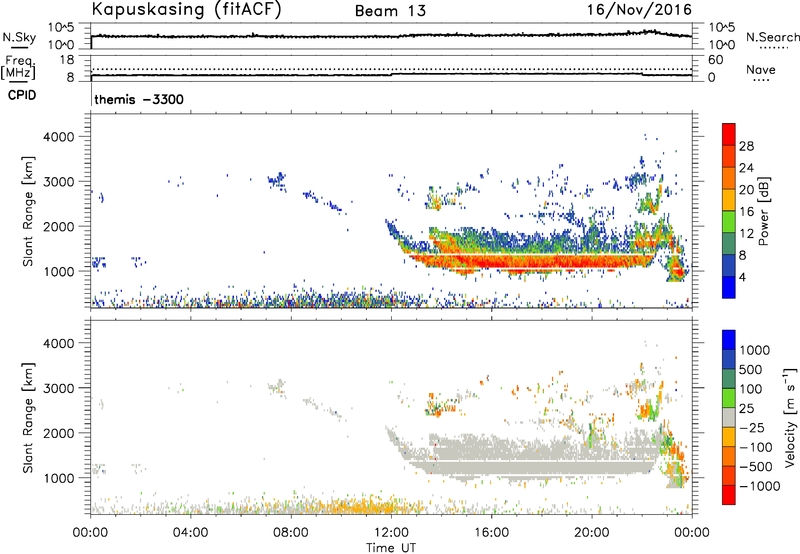Select the "themis -3300" control program text
800x554 pixels.
click(x=139, y=99)
